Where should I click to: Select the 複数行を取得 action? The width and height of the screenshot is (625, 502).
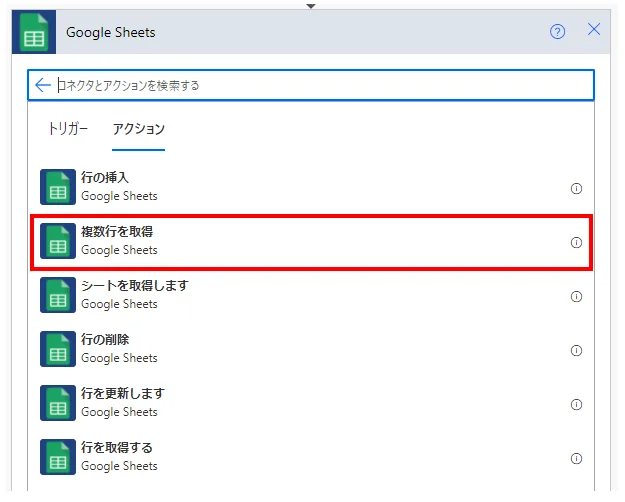[x=119, y=241]
